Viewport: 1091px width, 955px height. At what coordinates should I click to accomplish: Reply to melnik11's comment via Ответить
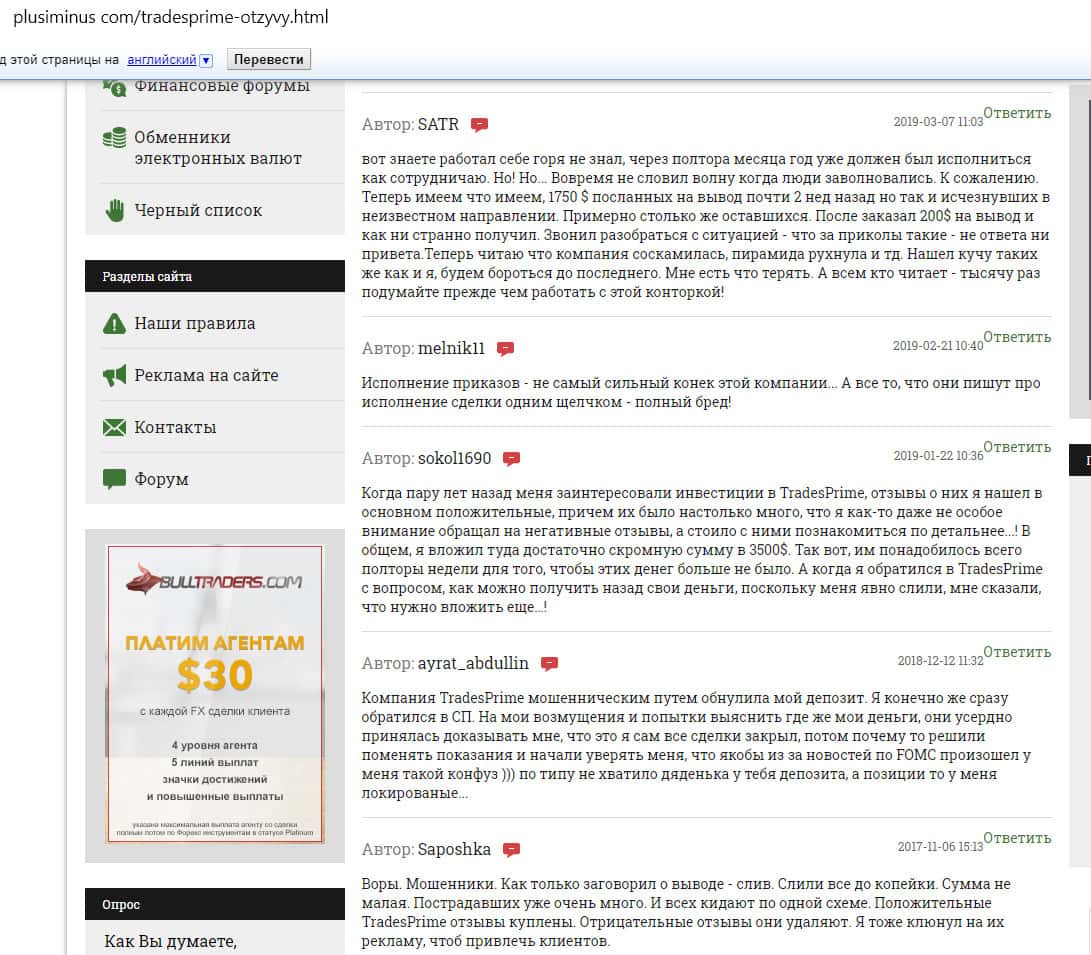coord(1017,337)
